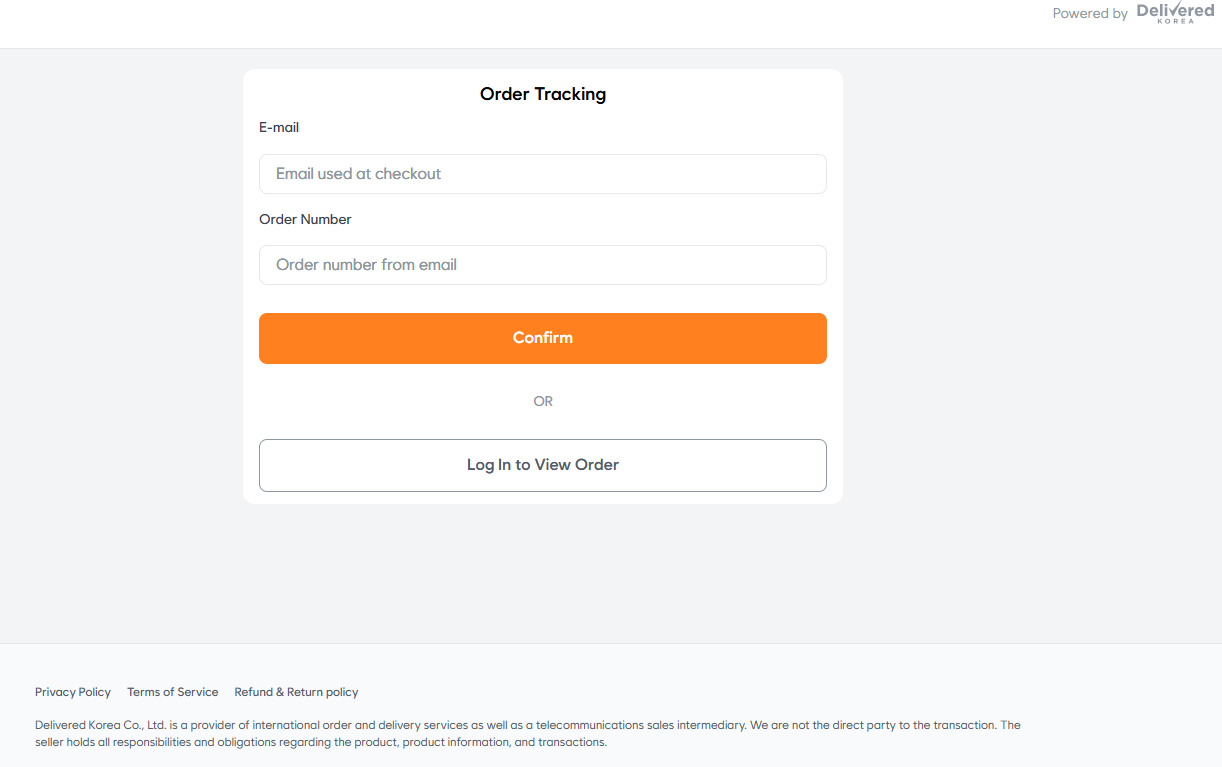Viewport: 1222px width, 767px height.
Task: Select Log In to View Order
Action: coord(542,465)
